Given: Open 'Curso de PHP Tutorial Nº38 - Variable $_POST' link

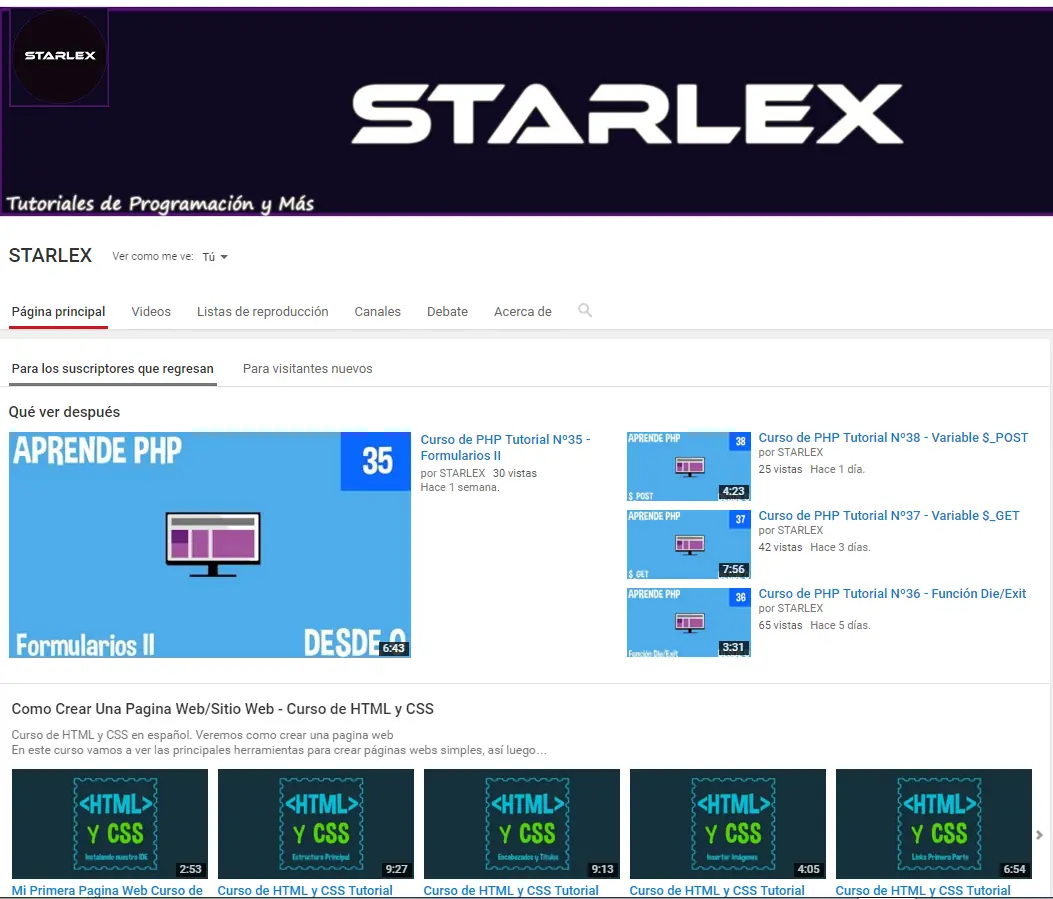Looking at the screenshot, I should tap(893, 438).
